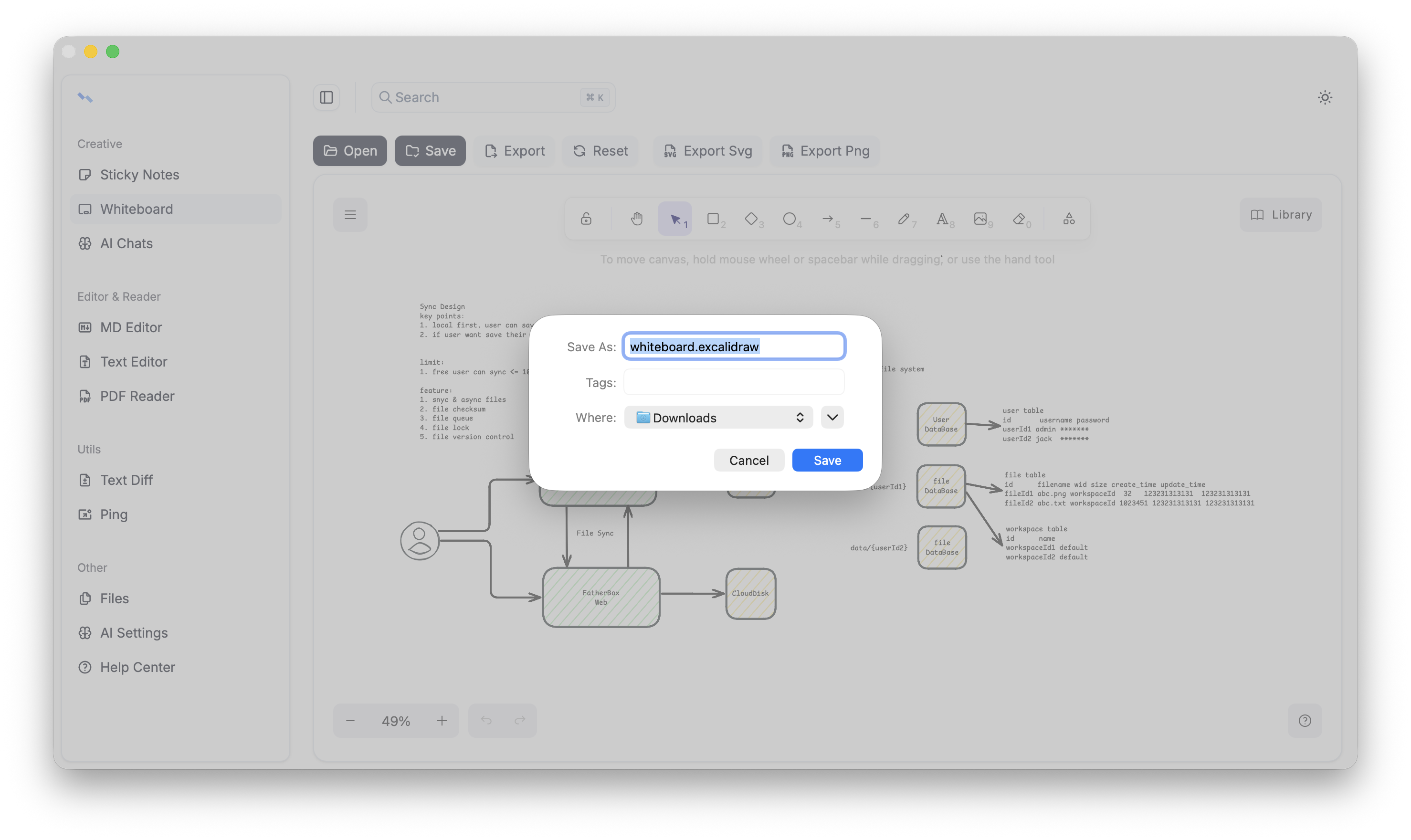Click the blue Save button in the dialog
This screenshot has width=1411, height=840.
(x=827, y=460)
